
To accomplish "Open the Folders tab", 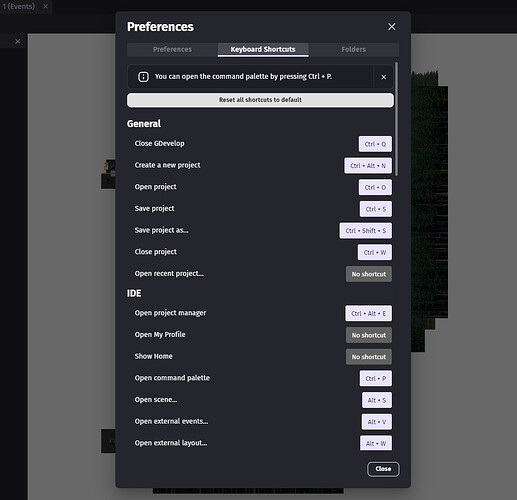I will [x=354, y=49].
